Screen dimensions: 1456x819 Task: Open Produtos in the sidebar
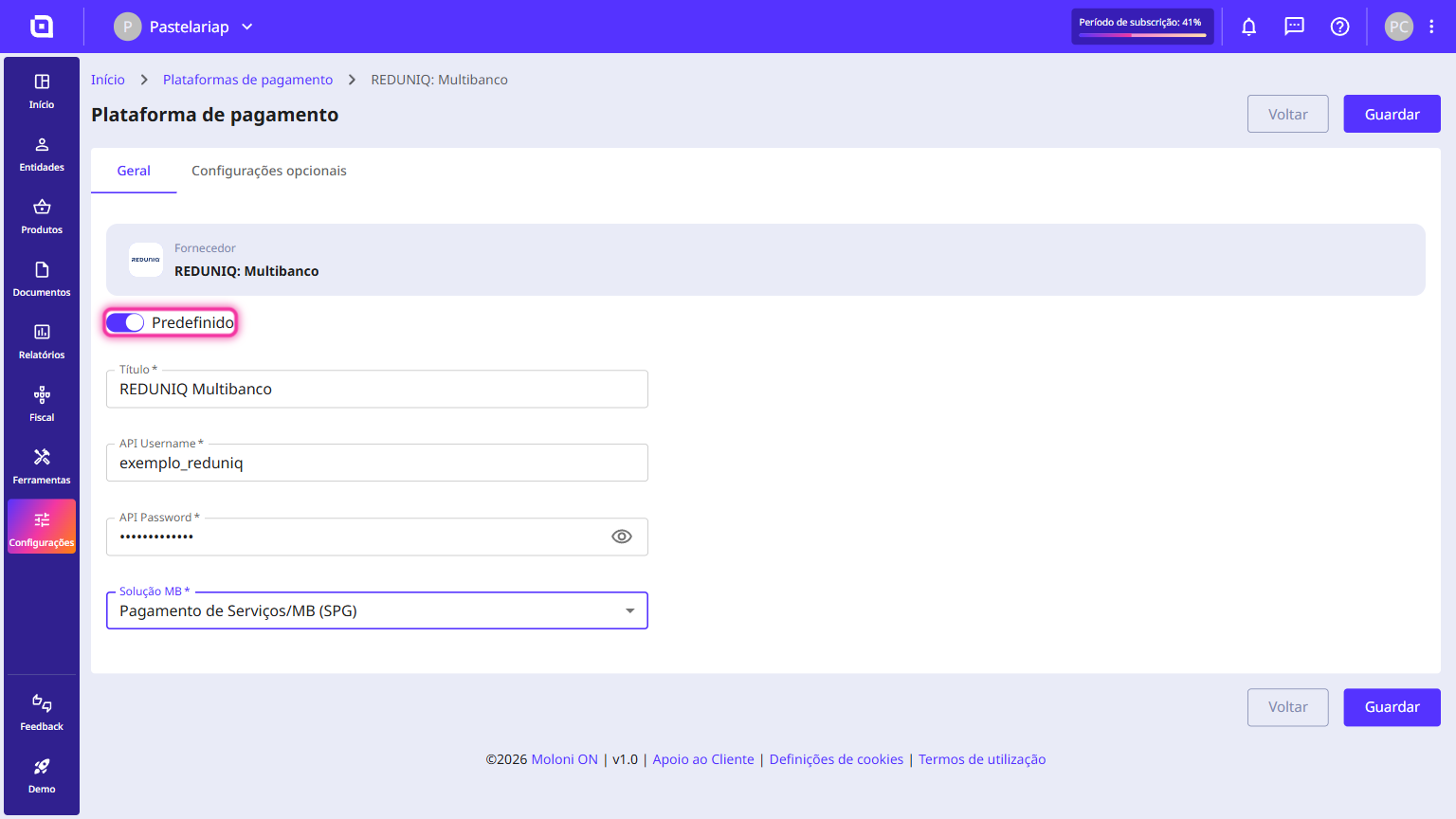point(42,216)
